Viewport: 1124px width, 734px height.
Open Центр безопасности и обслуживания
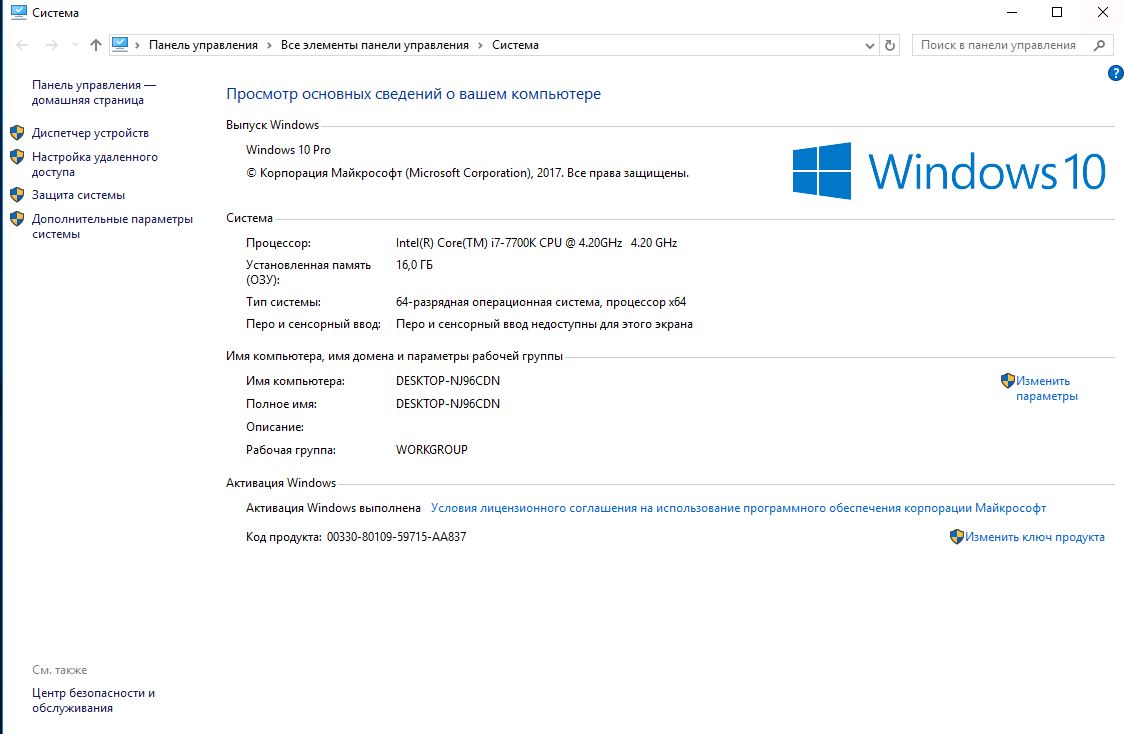point(93,700)
